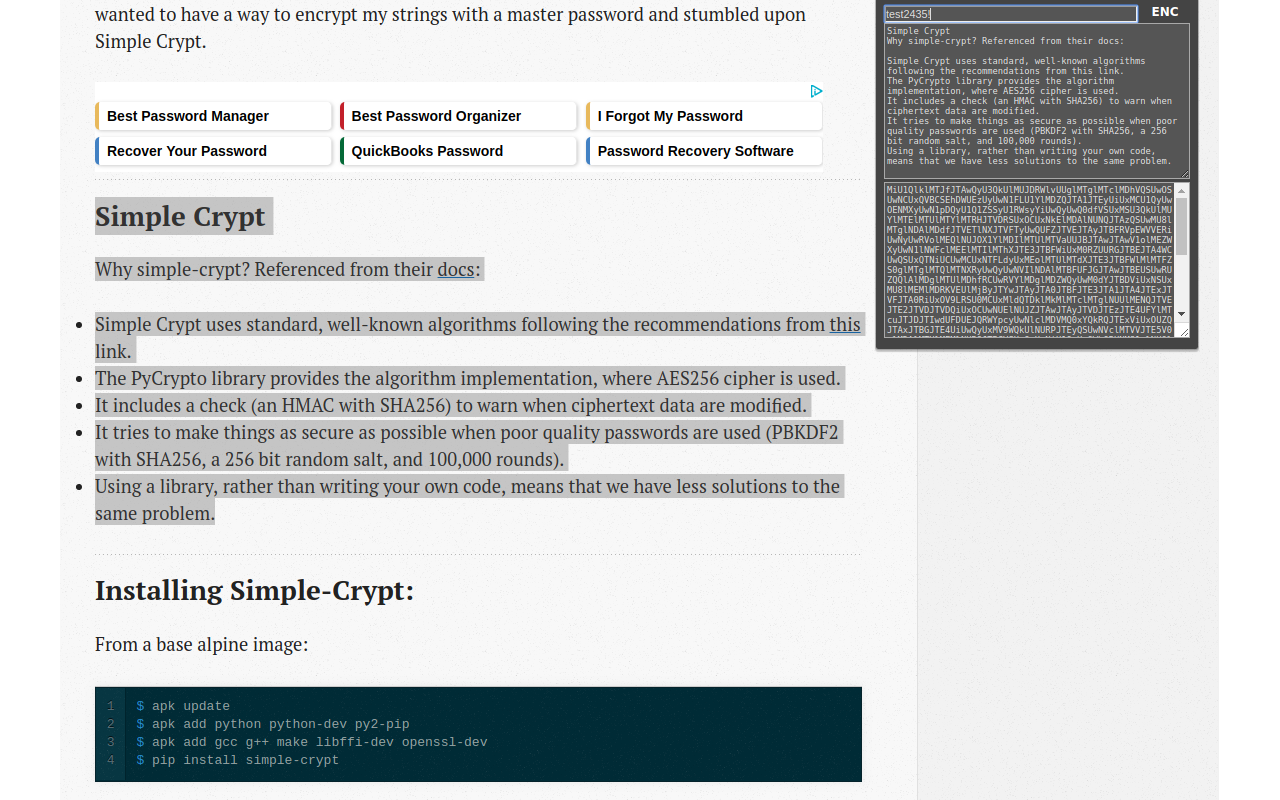Image resolution: width=1280 pixels, height=800 pixels.
Task: Click the output textarea scrollbar down arrow
Action: 1182,314
